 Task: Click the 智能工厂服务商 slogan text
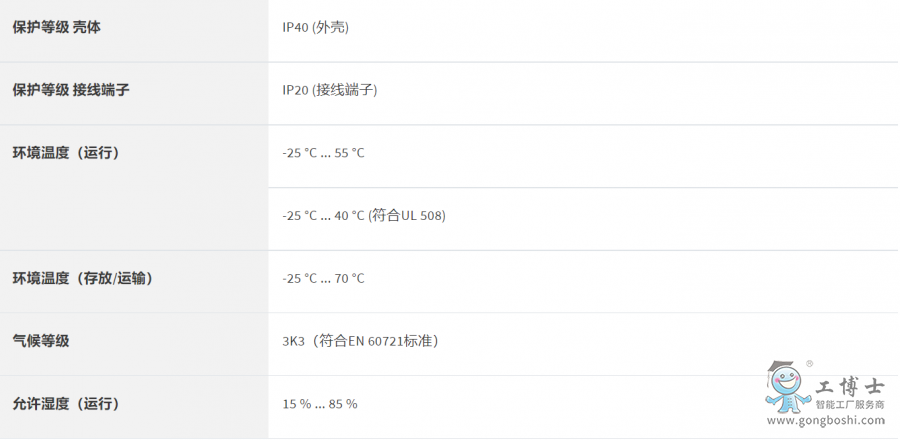(850, 405)
